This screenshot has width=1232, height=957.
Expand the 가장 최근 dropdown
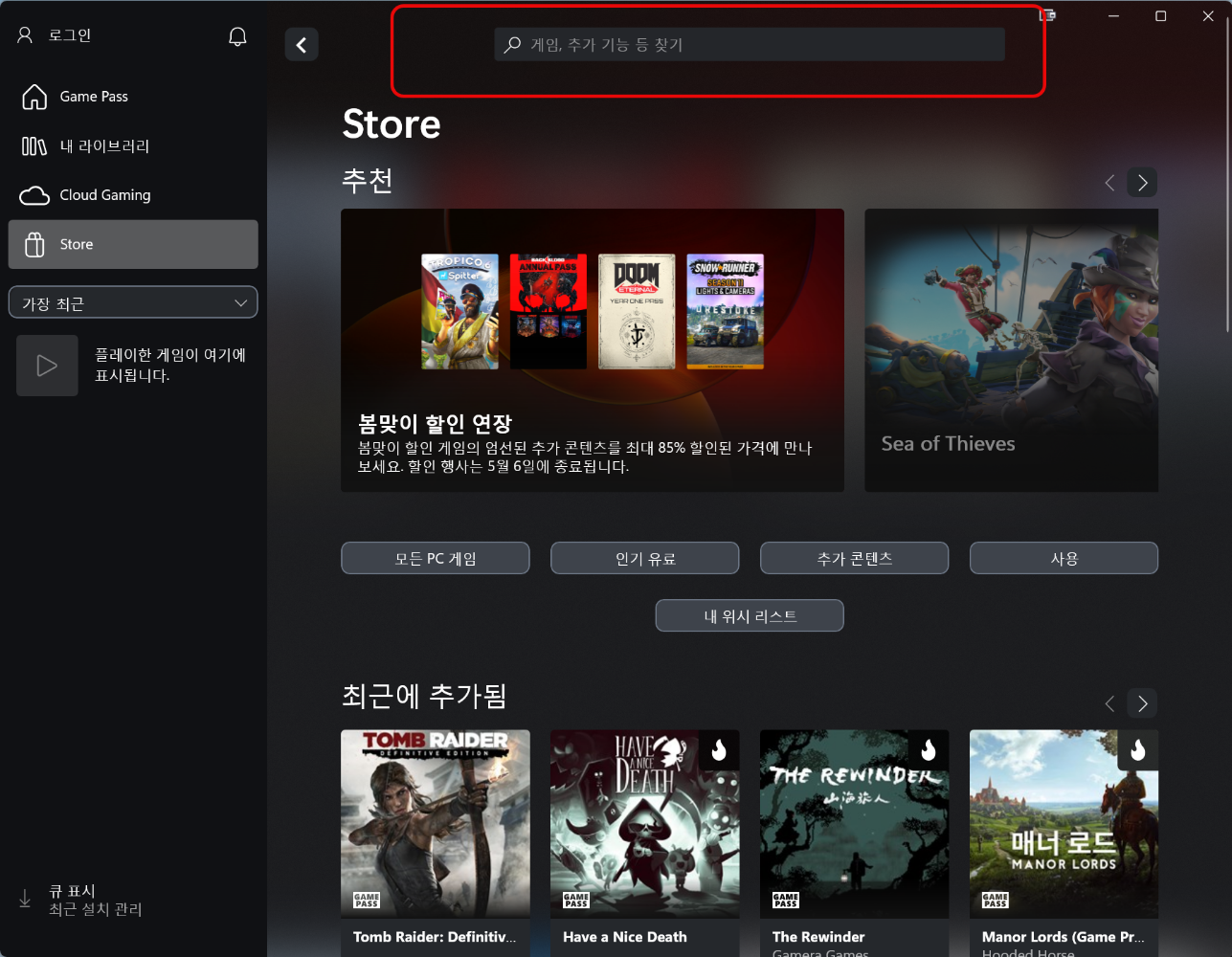click(x=133, y=303)
